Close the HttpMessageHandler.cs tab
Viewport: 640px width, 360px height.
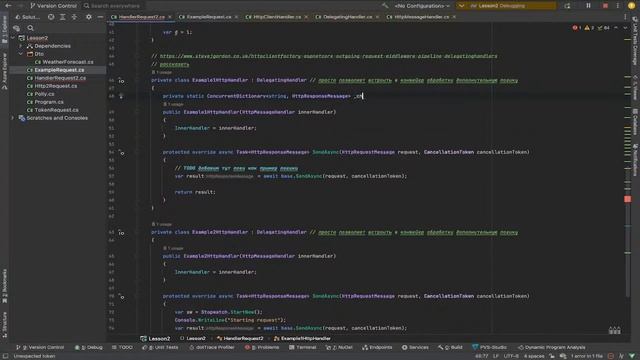point(454,17)
